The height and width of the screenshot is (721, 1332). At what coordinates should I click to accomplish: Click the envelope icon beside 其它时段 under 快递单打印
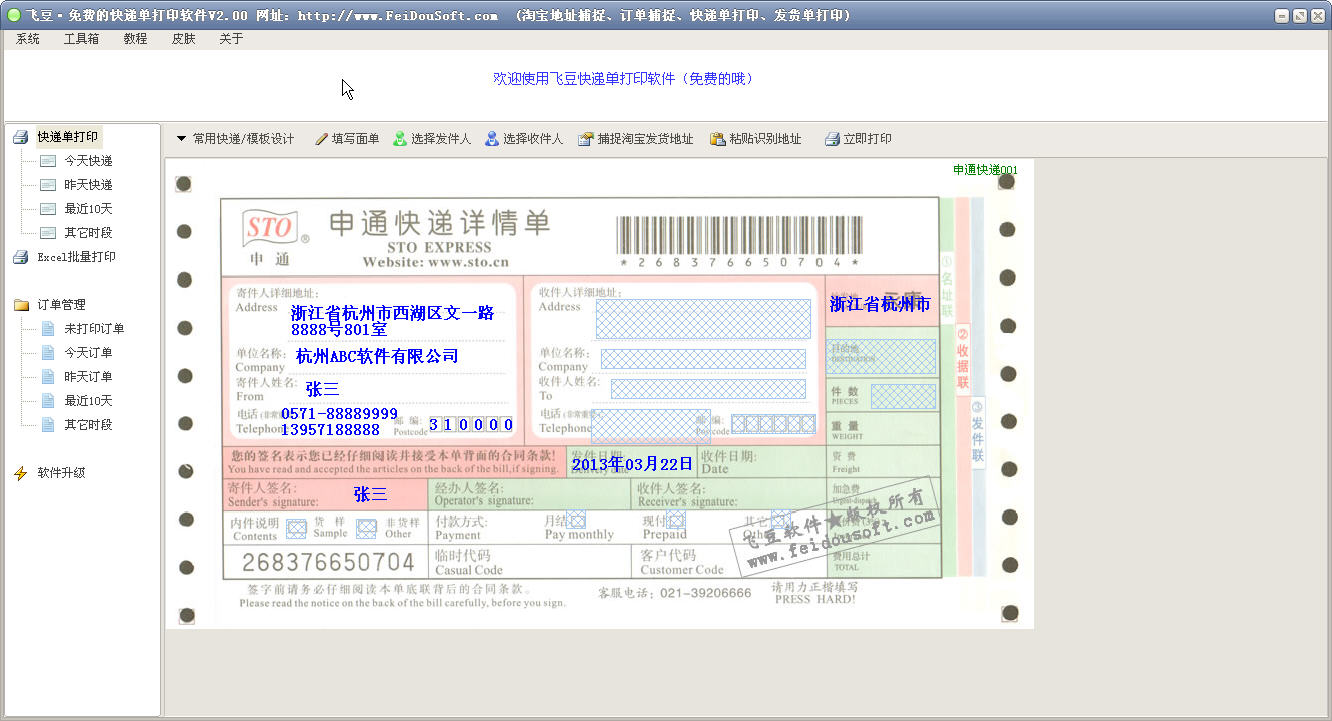coord(48,233)
